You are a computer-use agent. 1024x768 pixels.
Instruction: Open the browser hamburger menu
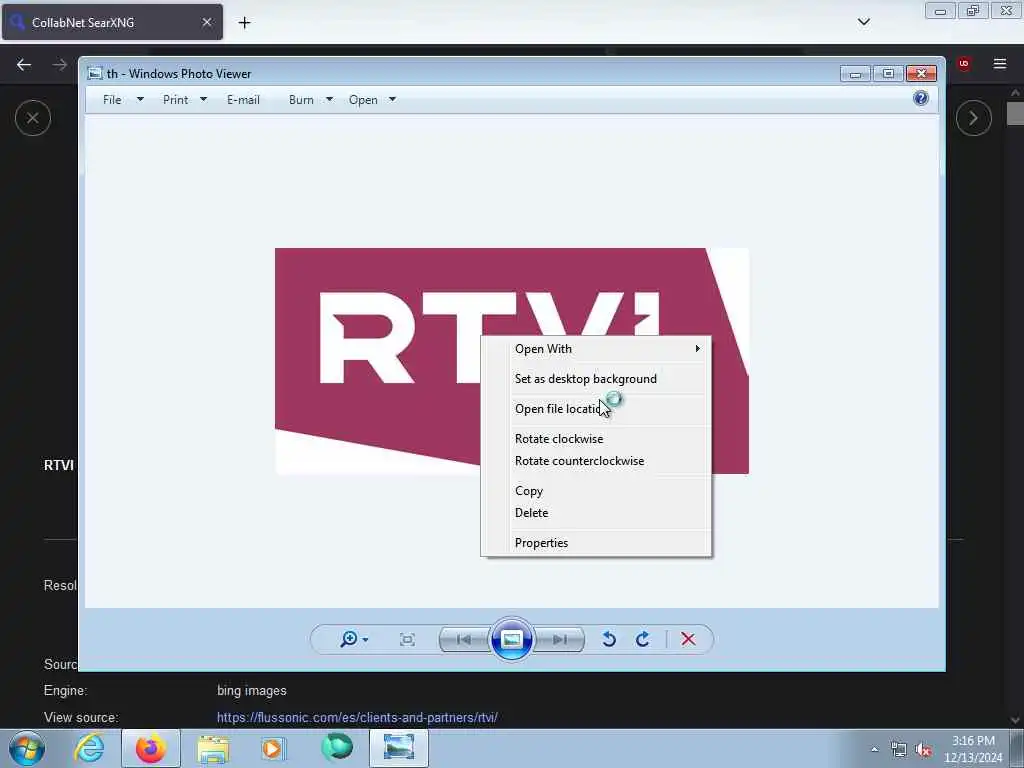[x=1000, y=63]
